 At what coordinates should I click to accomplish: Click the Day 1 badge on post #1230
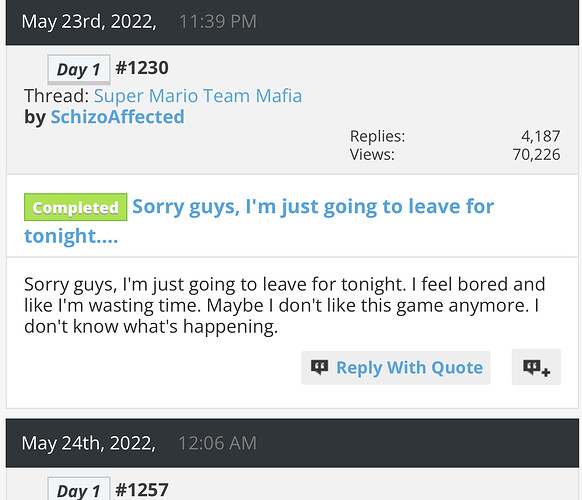[79, 69]
